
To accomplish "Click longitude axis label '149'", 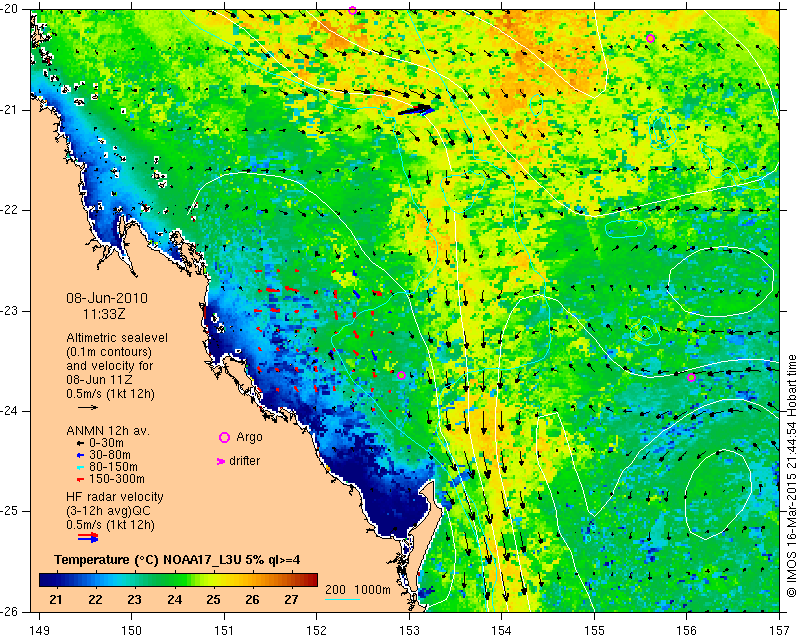I will pos(39,631).
